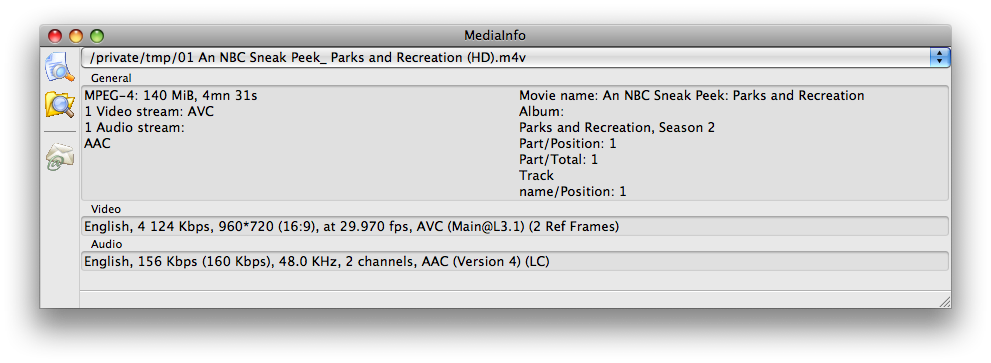Select the /private/tmp file path combo box

[515, 58]
